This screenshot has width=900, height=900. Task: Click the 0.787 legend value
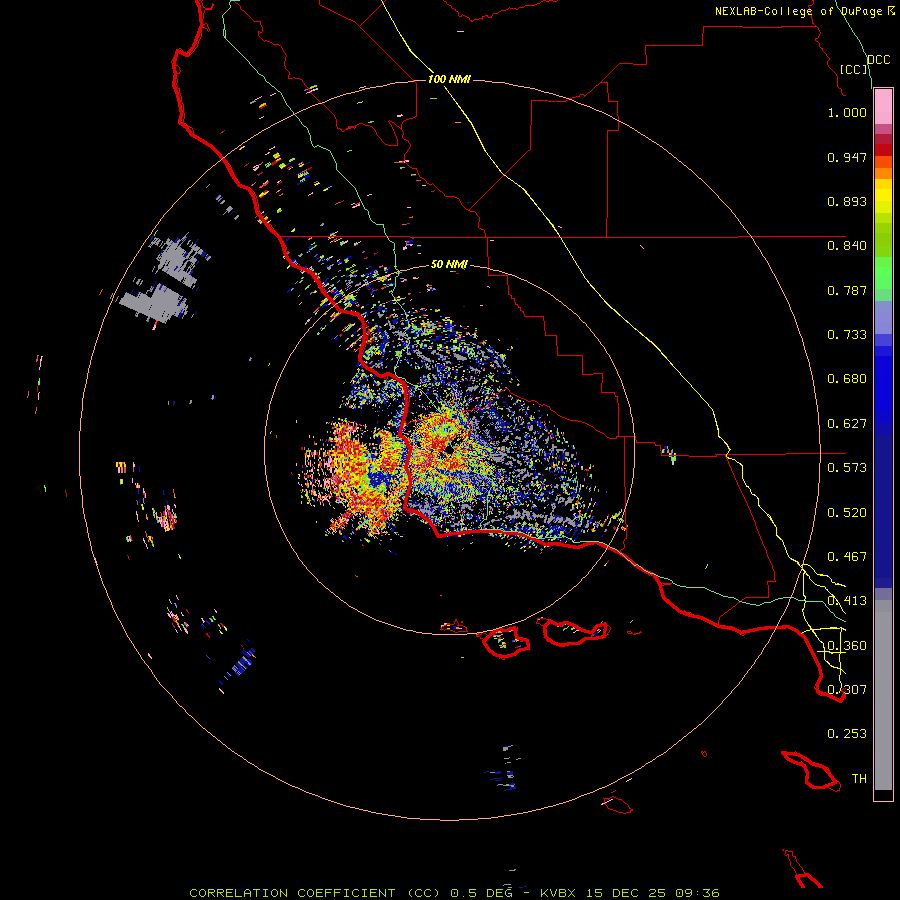click(x=847, y=290)
